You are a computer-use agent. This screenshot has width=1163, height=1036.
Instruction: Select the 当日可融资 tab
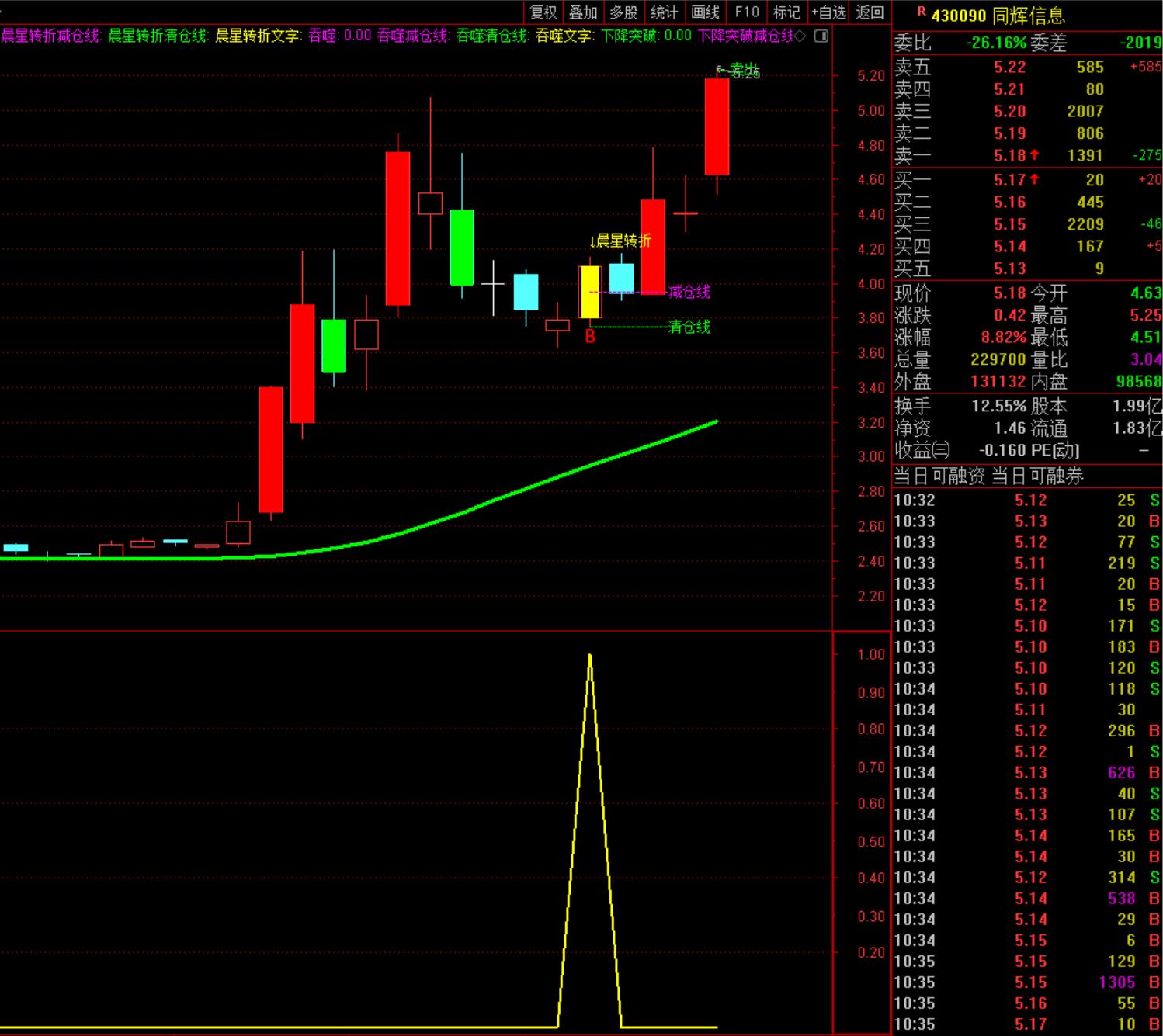939,476
